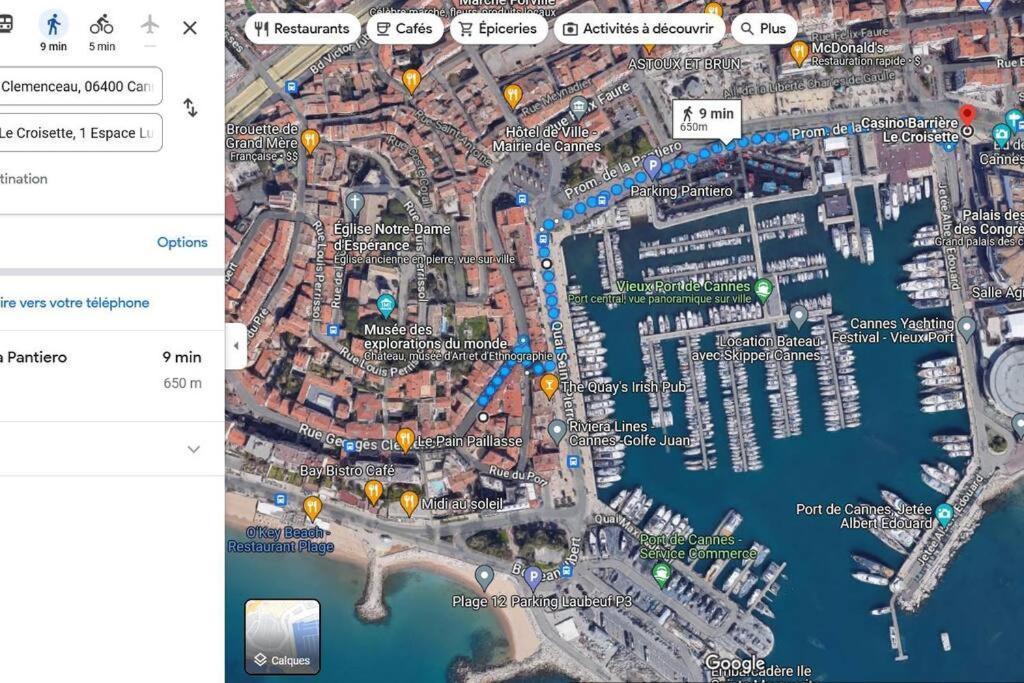Screen dimensions: 1024x683
Task: Filter map by Restaurants
Action: click(x=302, y=29)
